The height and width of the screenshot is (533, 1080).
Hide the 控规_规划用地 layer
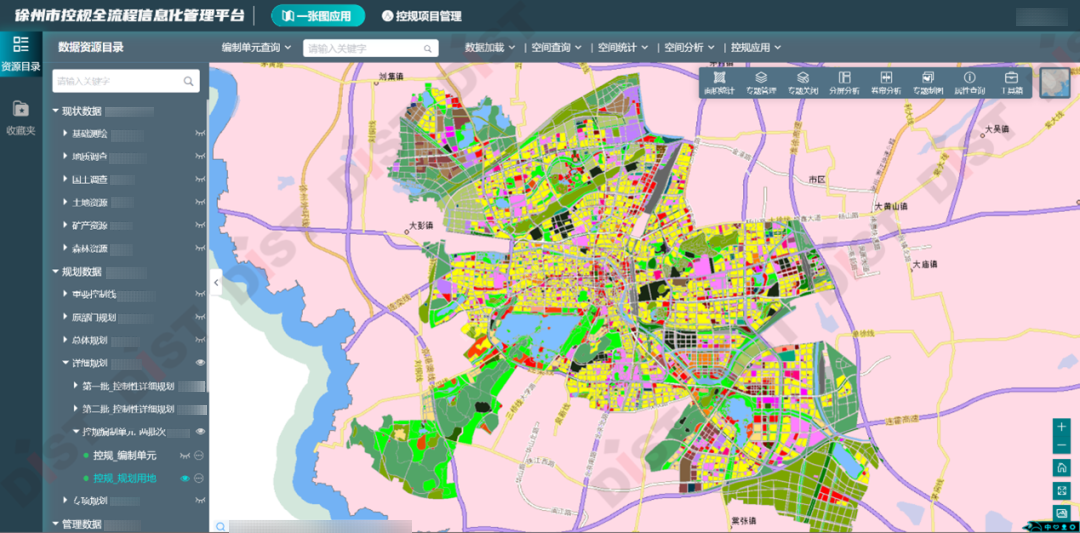(x=184, y=478)
